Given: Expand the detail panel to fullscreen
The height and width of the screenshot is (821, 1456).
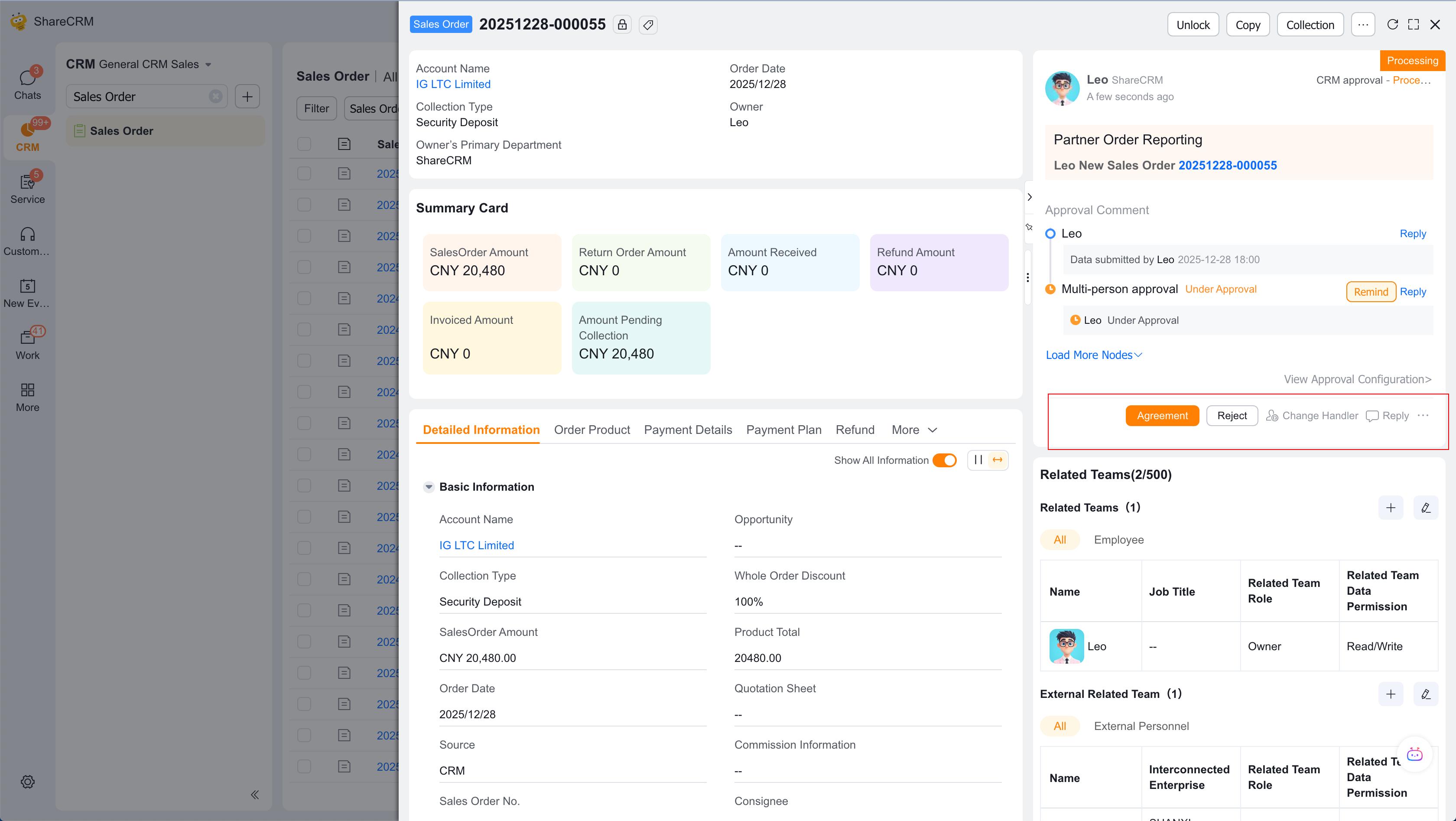Looking at the screenshot, I should point(1414,24).
